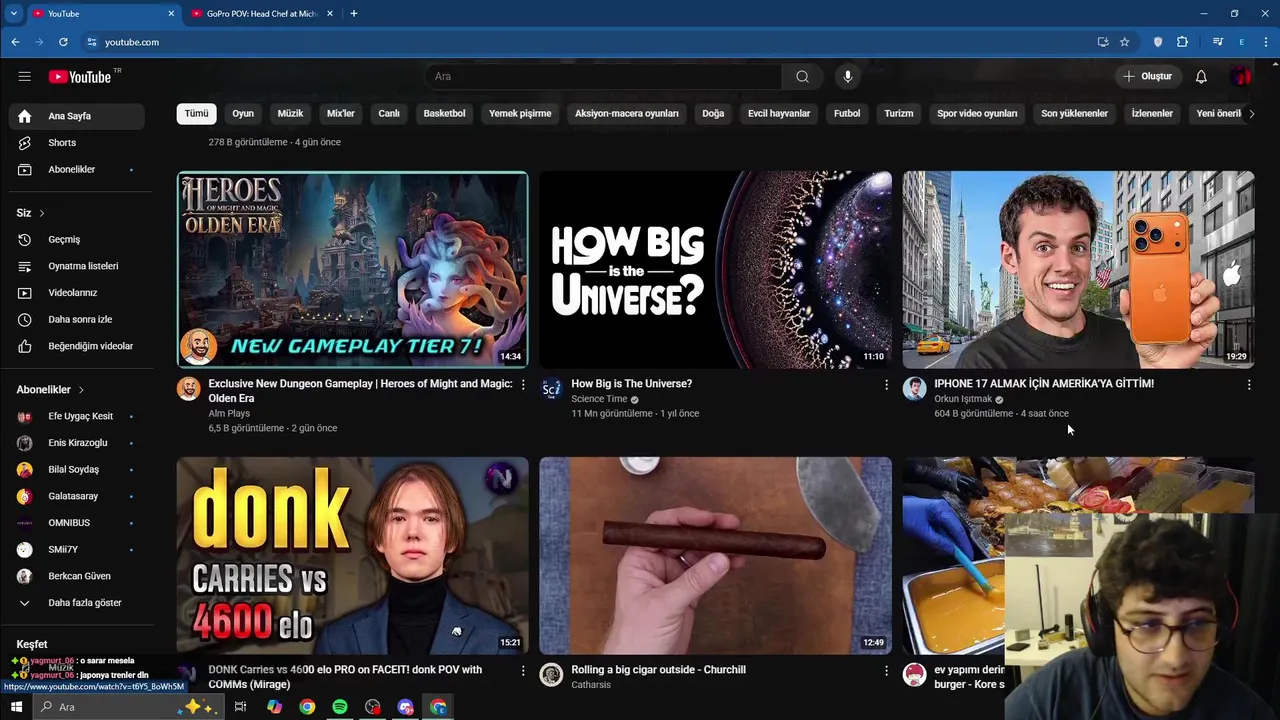Open Oynatma listeleri playlists
This screenshot has width=1280, height=720.
[76, 267]
